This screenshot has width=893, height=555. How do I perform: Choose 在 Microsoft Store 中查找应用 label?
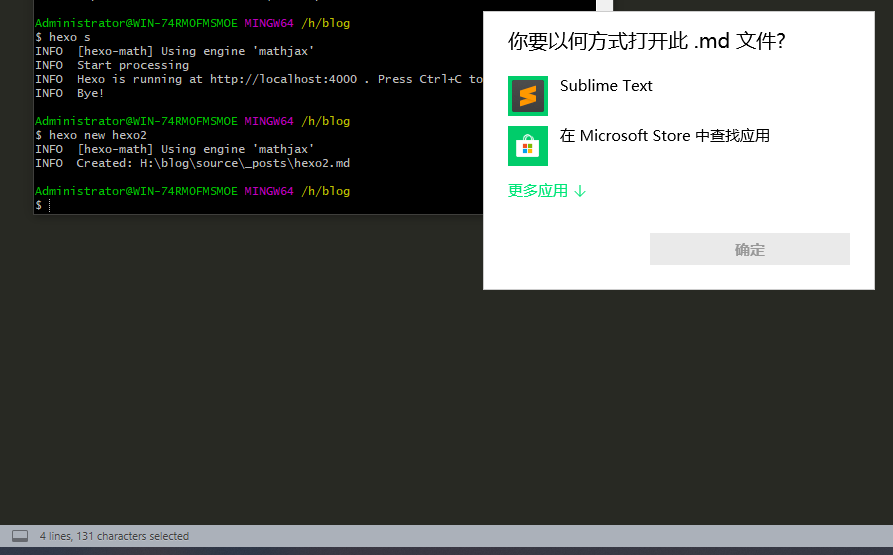[x=665, y=135]
